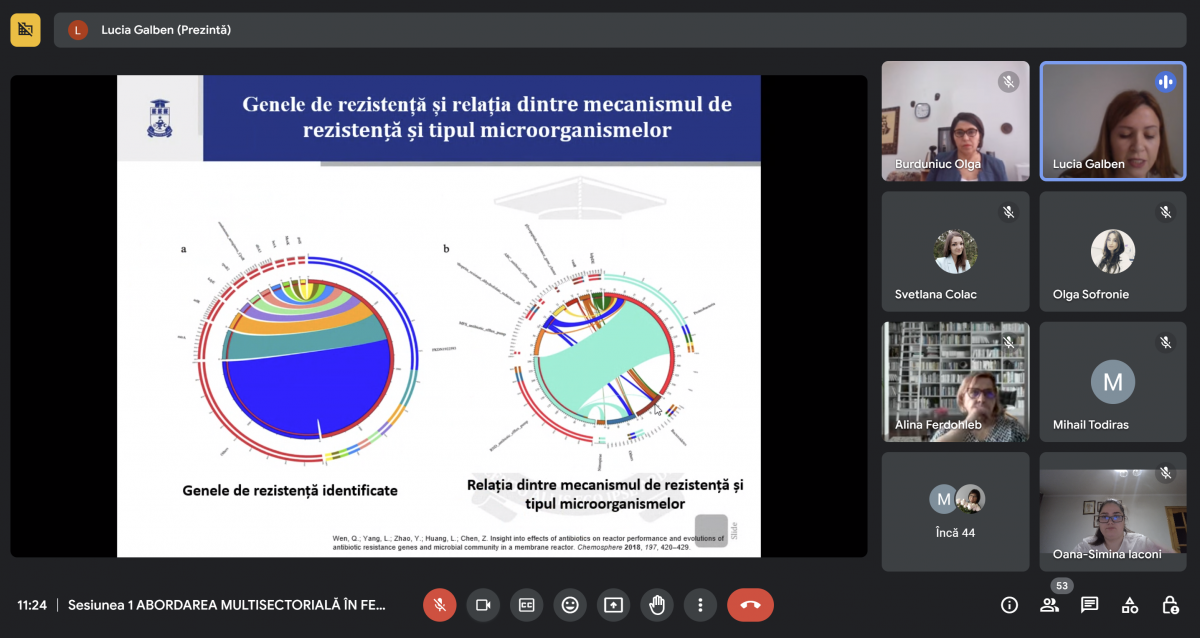Select Alina Ferdohleb's video tile
Viewport: 1200px width, 638px height.
tap(955, 381)
